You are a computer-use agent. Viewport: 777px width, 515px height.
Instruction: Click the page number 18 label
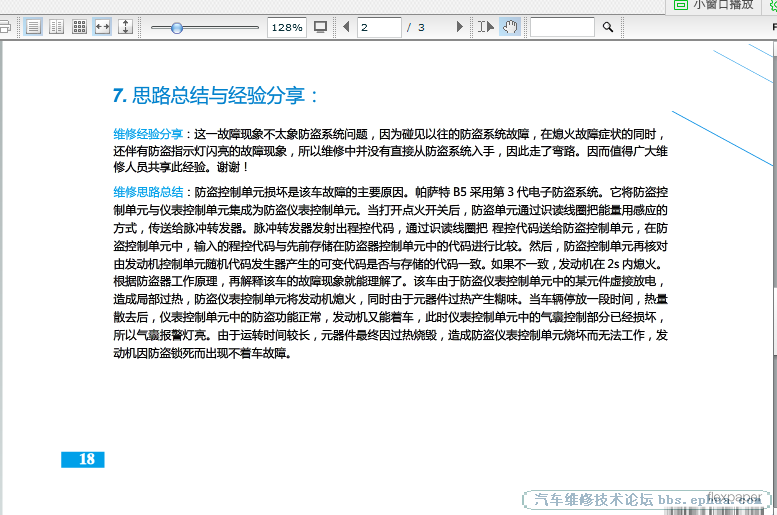[x=83, y=459]
